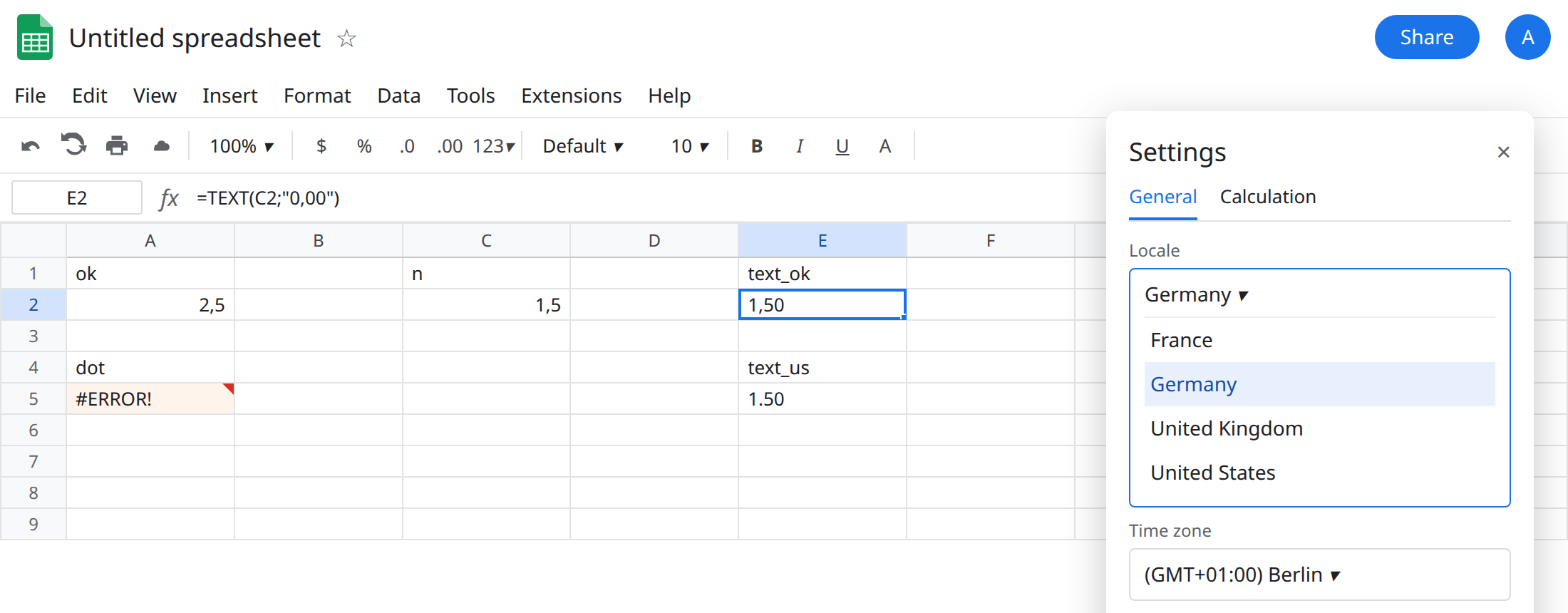The image size is (1568, 613).
Task: Choose United Kingdom locale option
Action: coord(1319,428)
